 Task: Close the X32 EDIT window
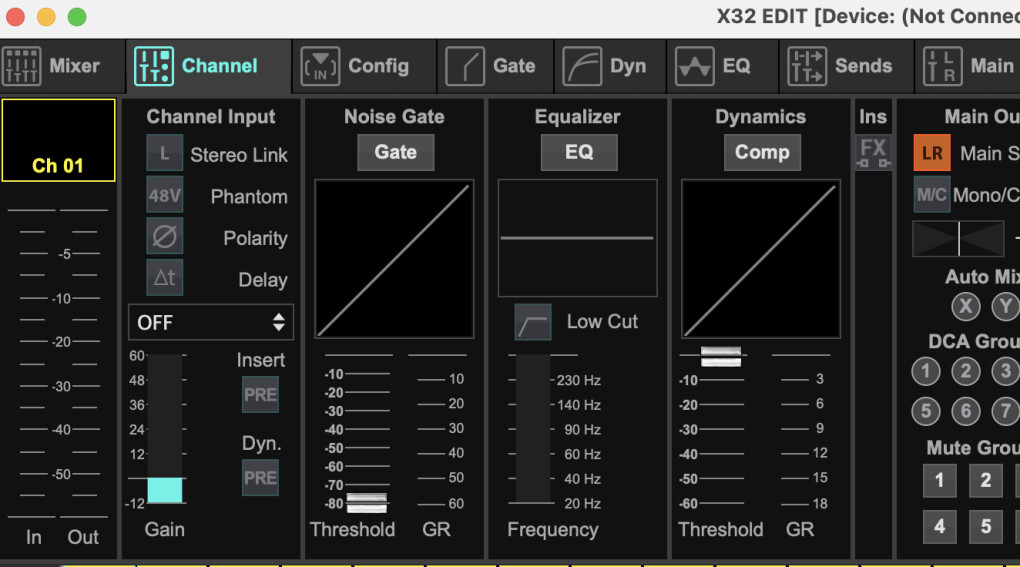(16, 16)
